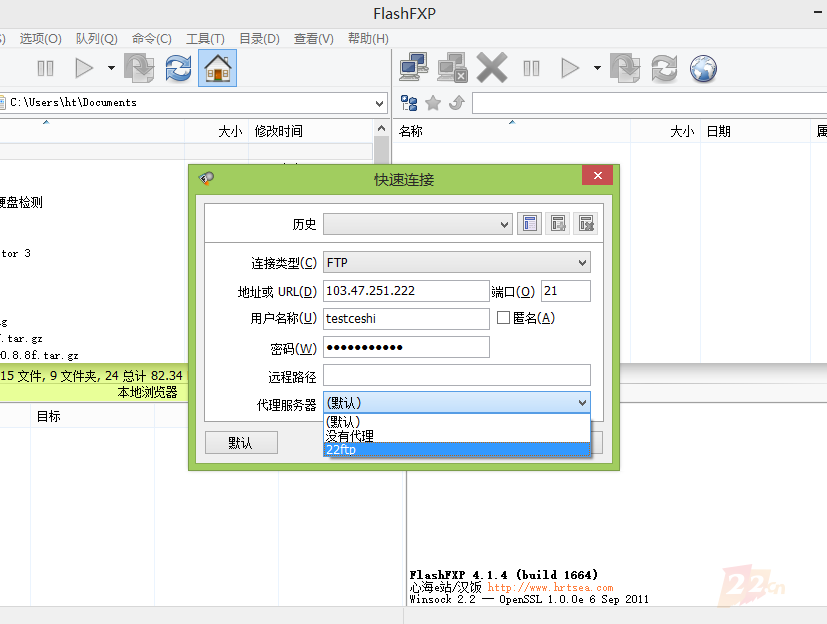Click the remote path address field
The image size is (827, 624).
(x=649, y=103)
